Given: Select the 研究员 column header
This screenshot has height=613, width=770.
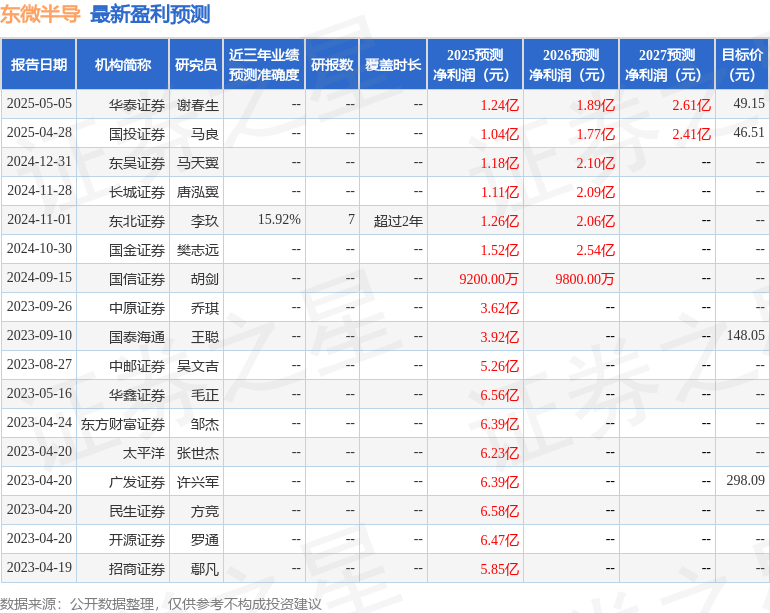Looking at the screenshot, I should (x=196, y=64).
